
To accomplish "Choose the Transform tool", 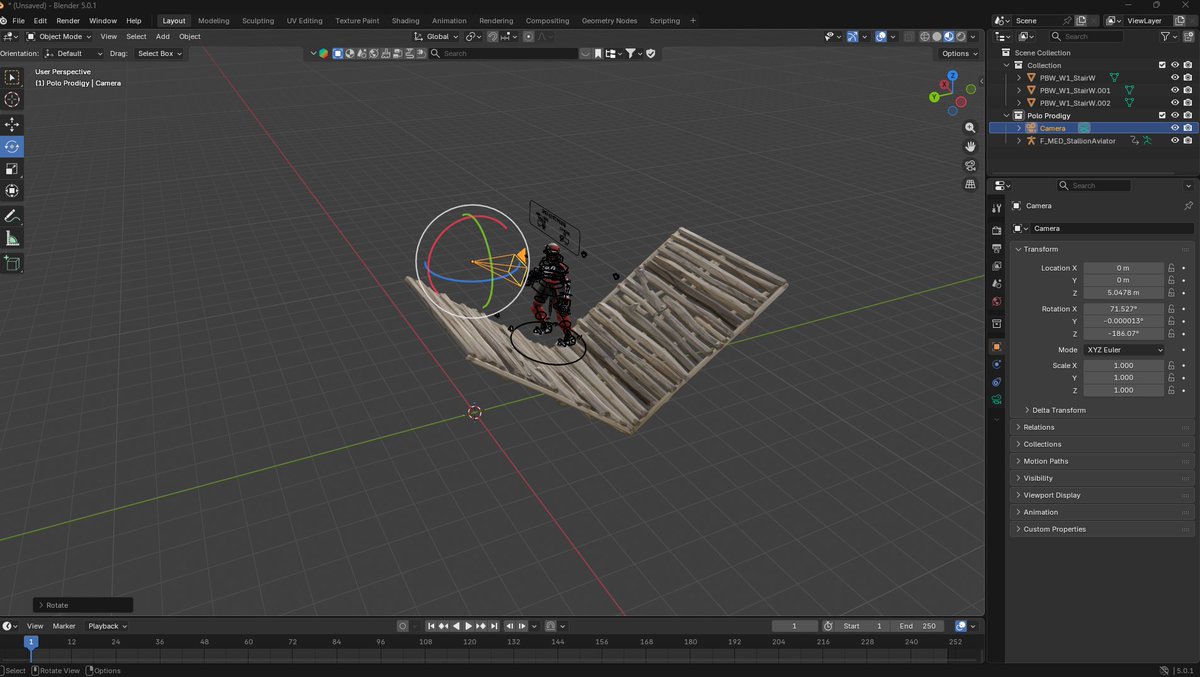I will click(12, 190).
